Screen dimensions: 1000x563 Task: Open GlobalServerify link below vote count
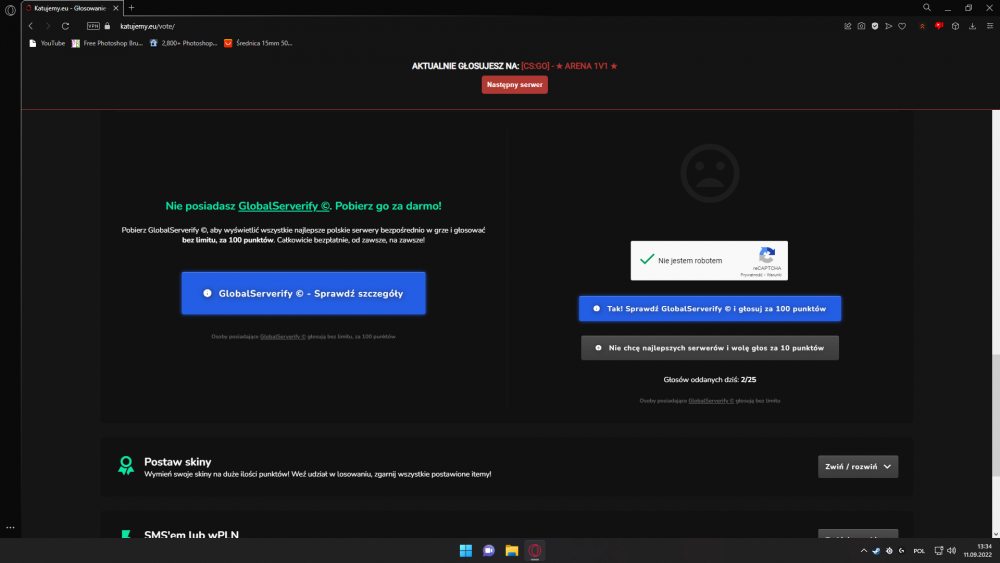pos(710,401)
